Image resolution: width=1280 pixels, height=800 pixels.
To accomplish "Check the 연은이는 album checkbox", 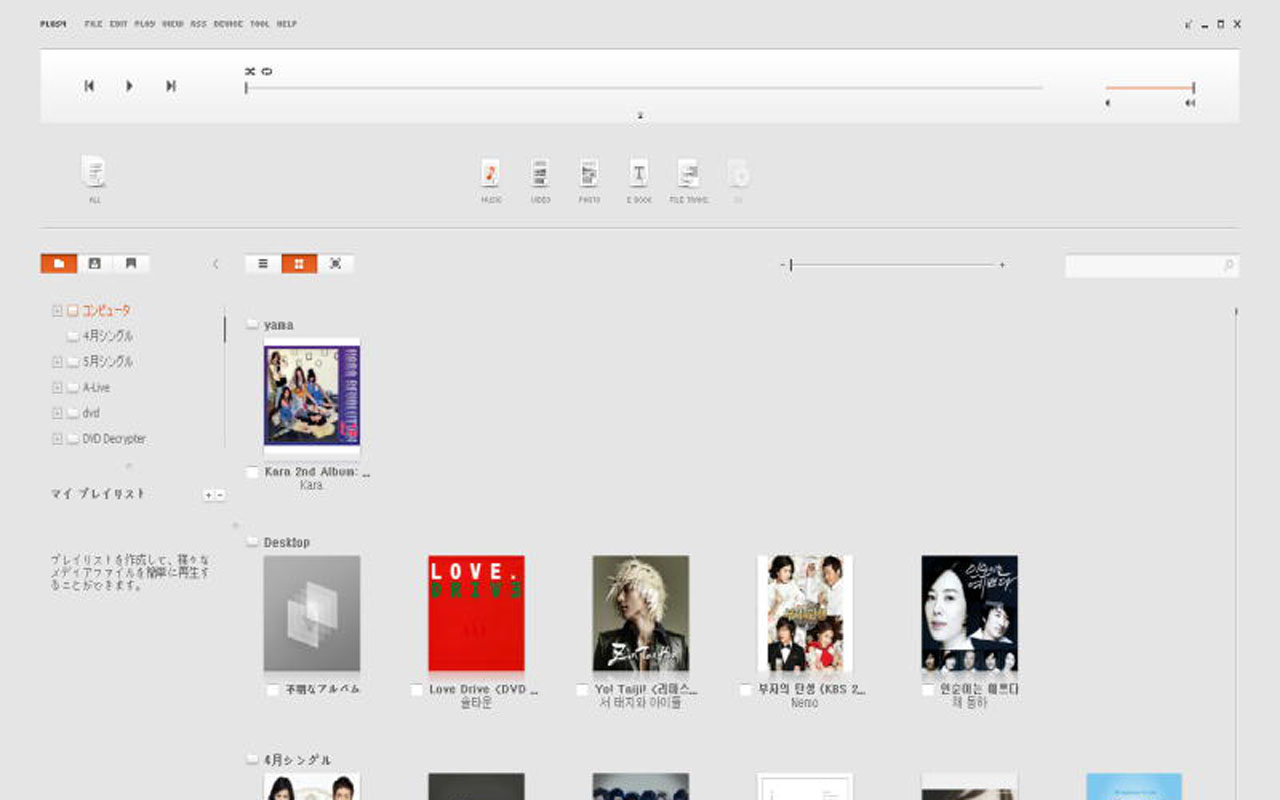I will pos(928,690).
